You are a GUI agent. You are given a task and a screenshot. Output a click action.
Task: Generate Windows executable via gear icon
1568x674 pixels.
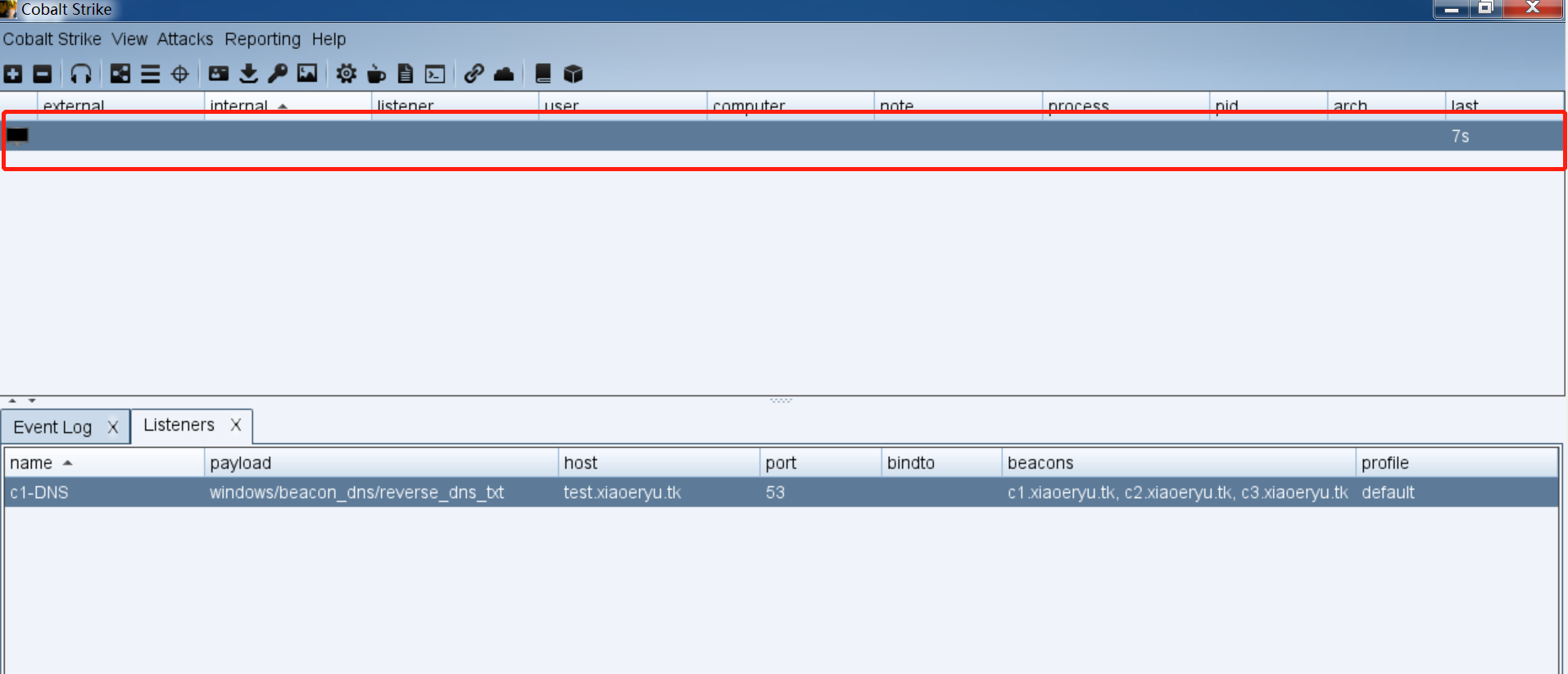(x=347, y=75)
